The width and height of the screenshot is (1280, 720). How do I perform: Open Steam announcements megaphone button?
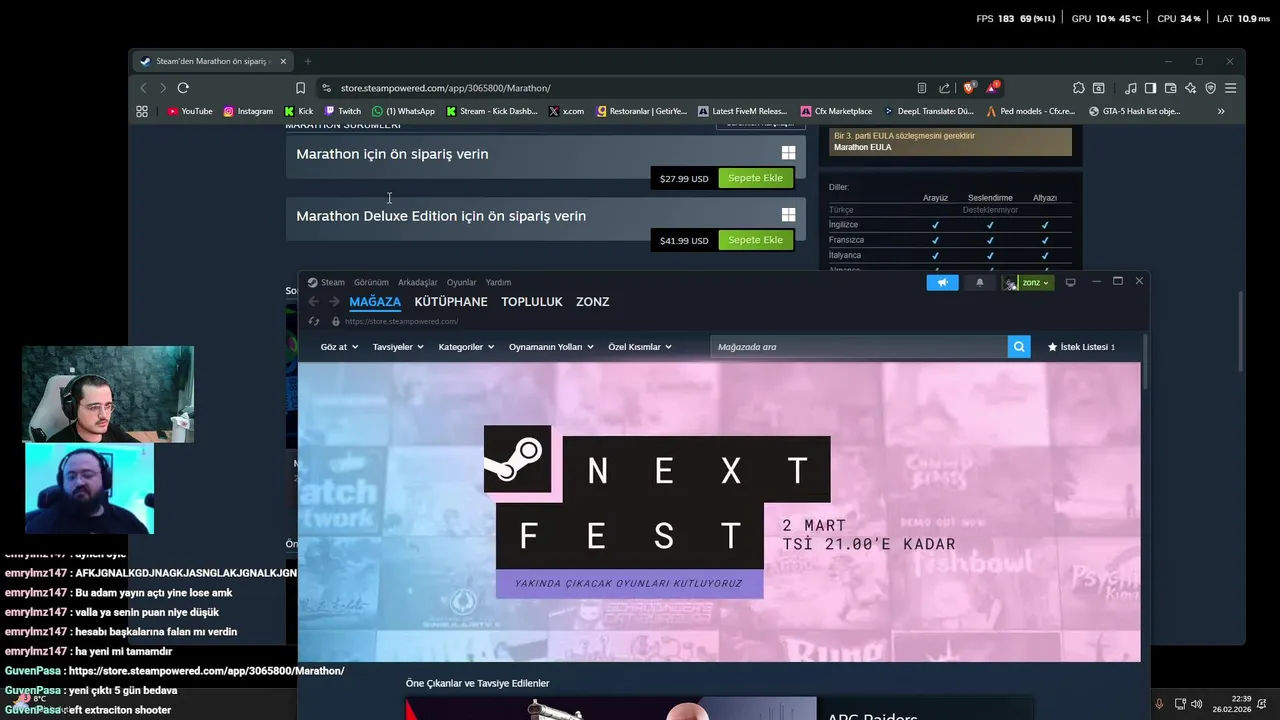click(942, 282)
